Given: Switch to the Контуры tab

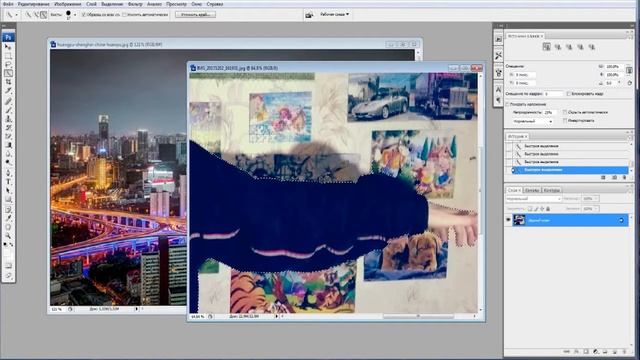Looking at the screenshot, I should tap(552, 190).
